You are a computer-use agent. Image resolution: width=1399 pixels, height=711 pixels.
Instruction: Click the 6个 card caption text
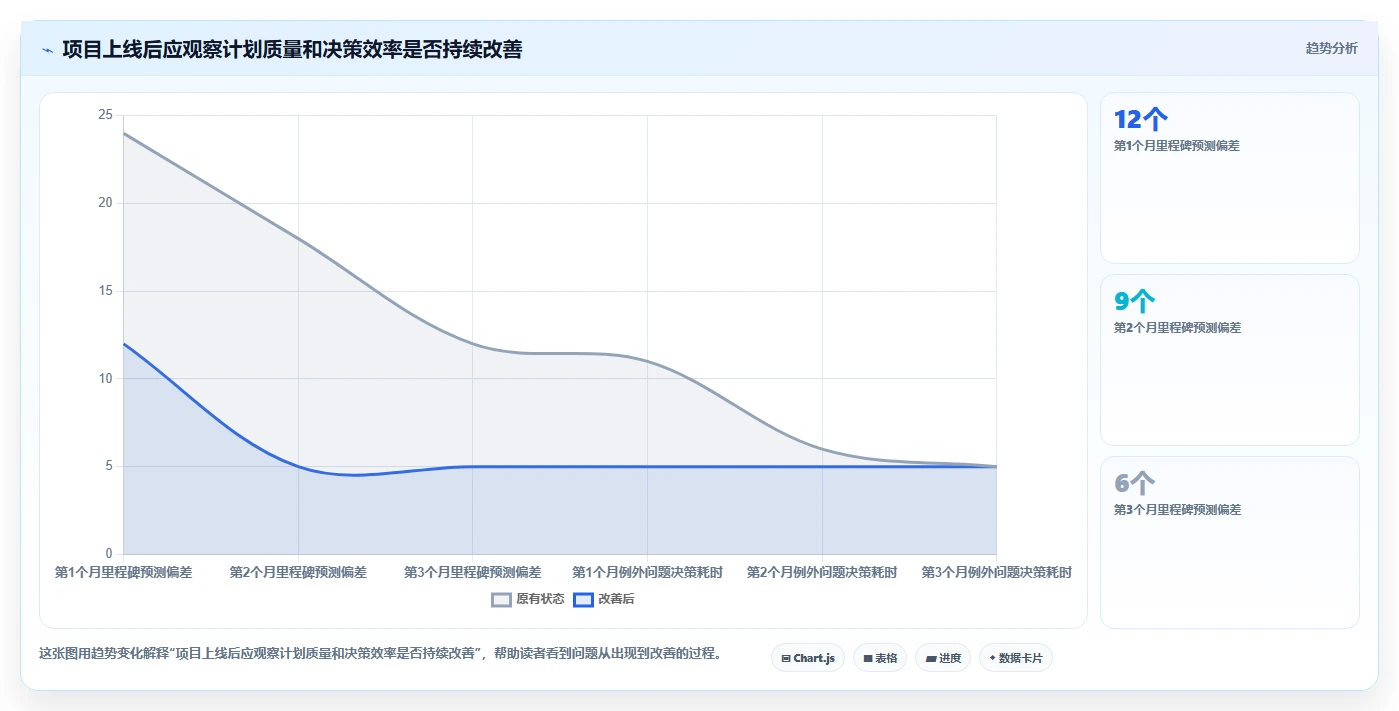[x=1177, y=510]
